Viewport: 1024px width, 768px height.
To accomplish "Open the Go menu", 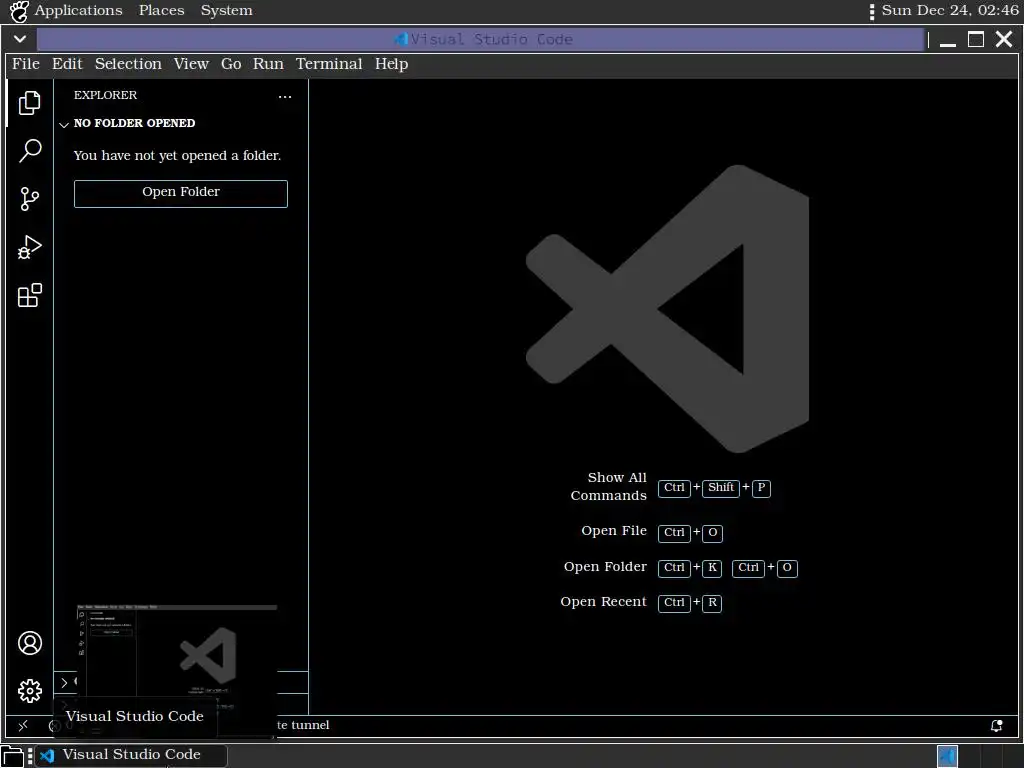I will point(231,64).
